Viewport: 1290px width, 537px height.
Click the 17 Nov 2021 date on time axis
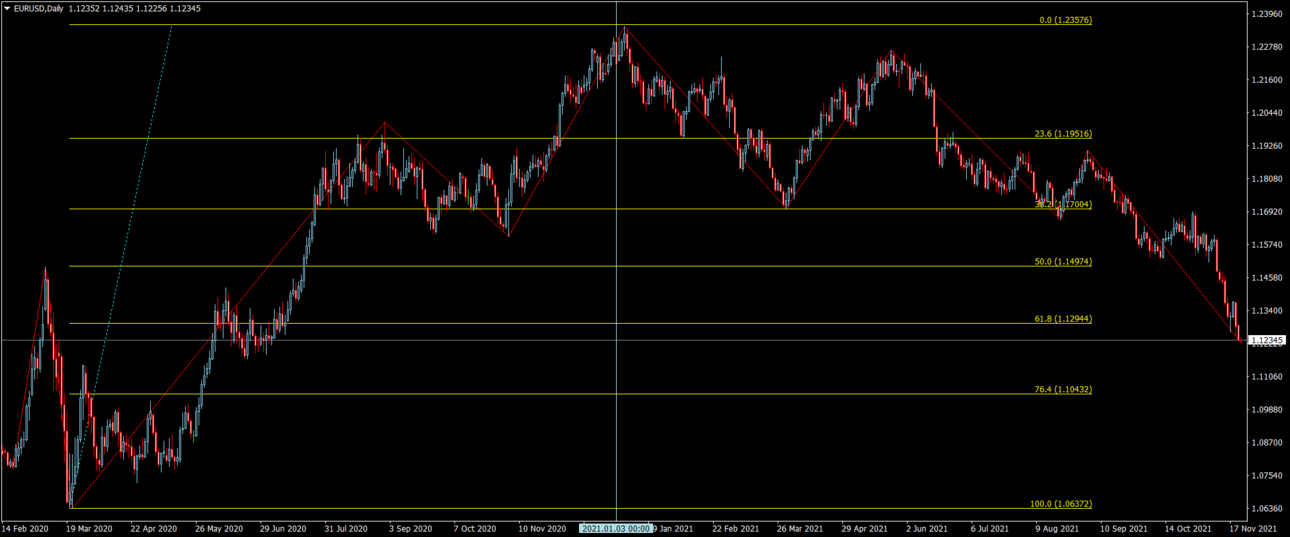tap(1251, 528)
